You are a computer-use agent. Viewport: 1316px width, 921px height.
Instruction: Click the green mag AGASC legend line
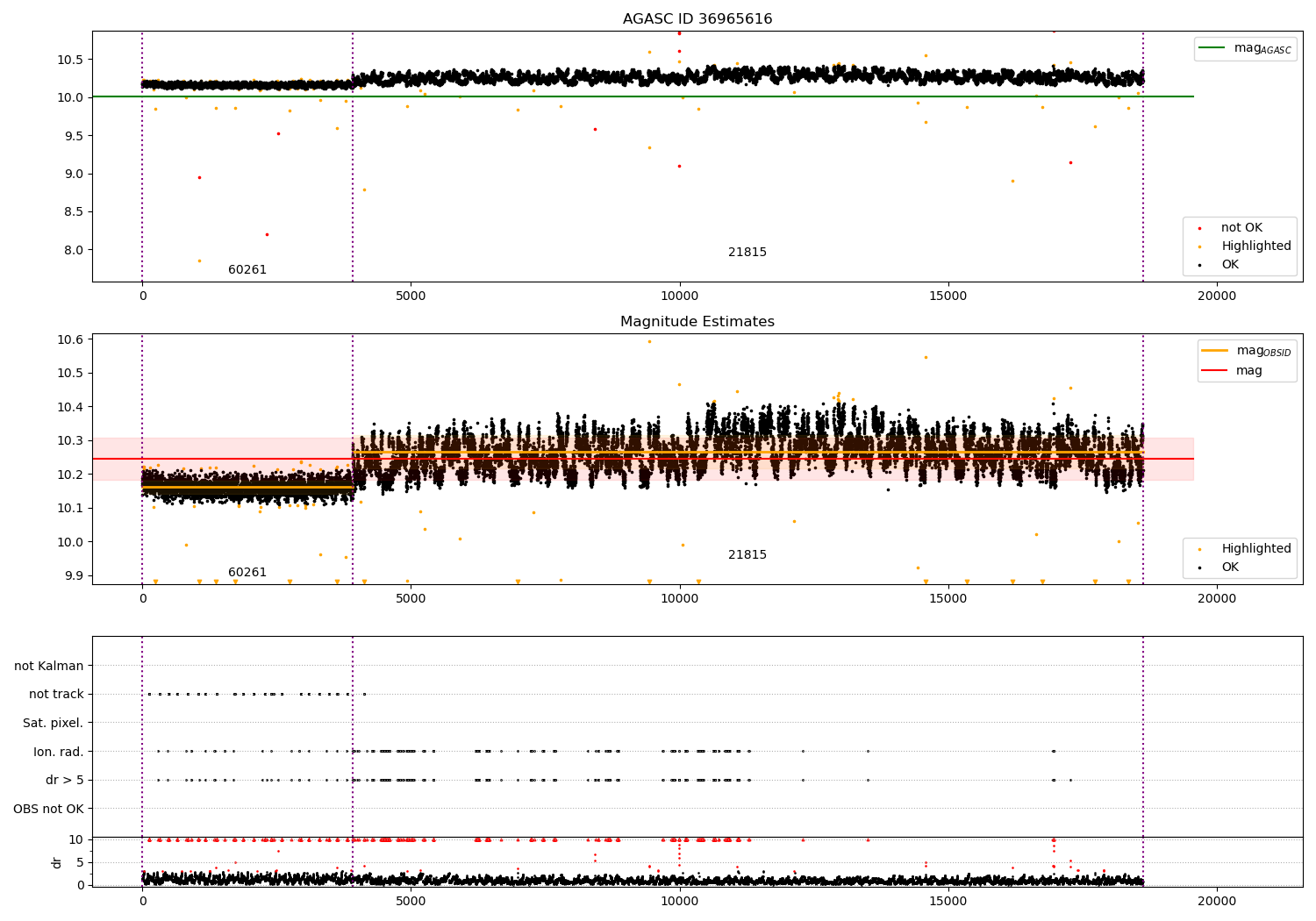coord(1212,48)
